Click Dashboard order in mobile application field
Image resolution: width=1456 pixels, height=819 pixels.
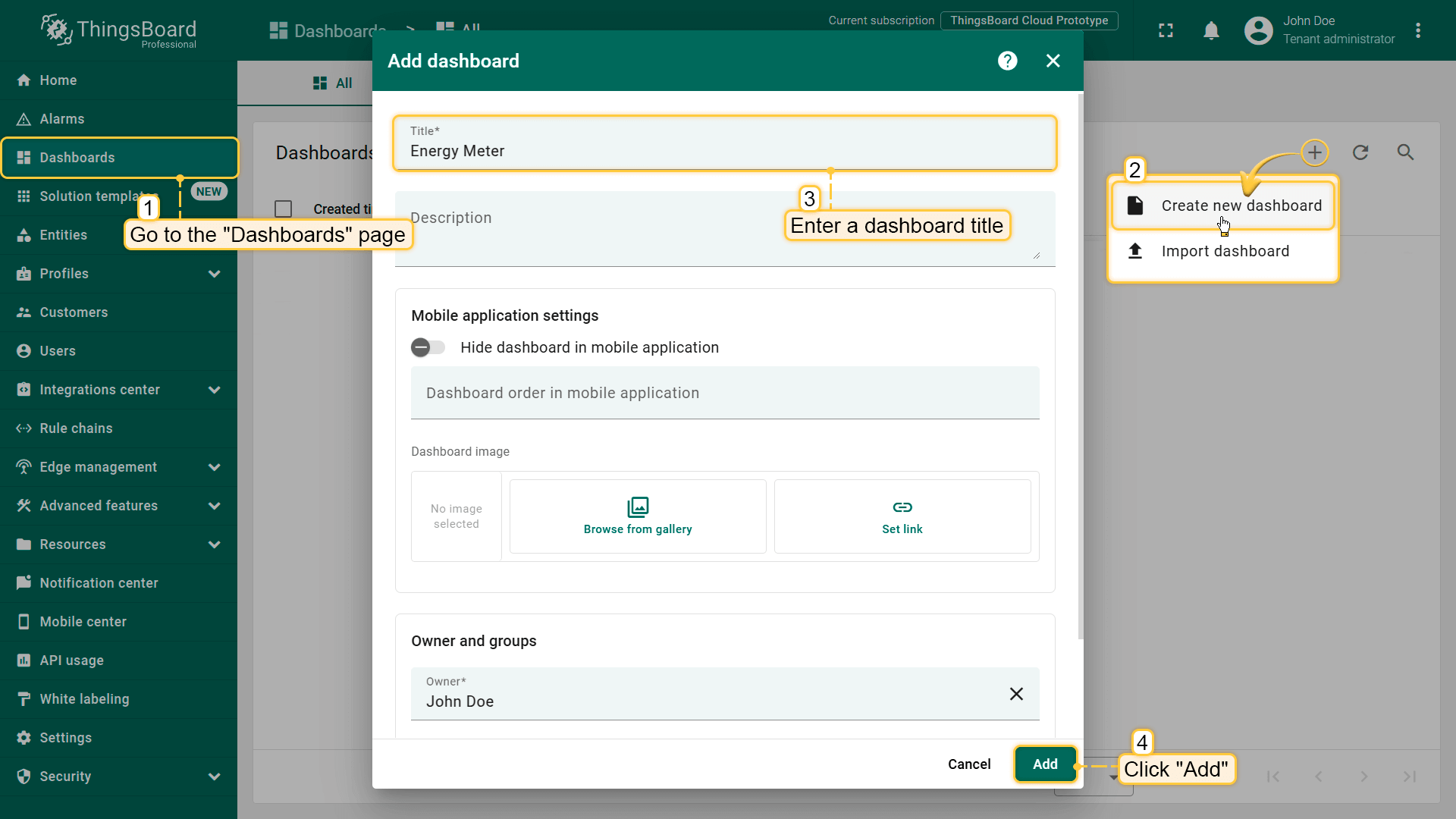click(x=725, y=393)
